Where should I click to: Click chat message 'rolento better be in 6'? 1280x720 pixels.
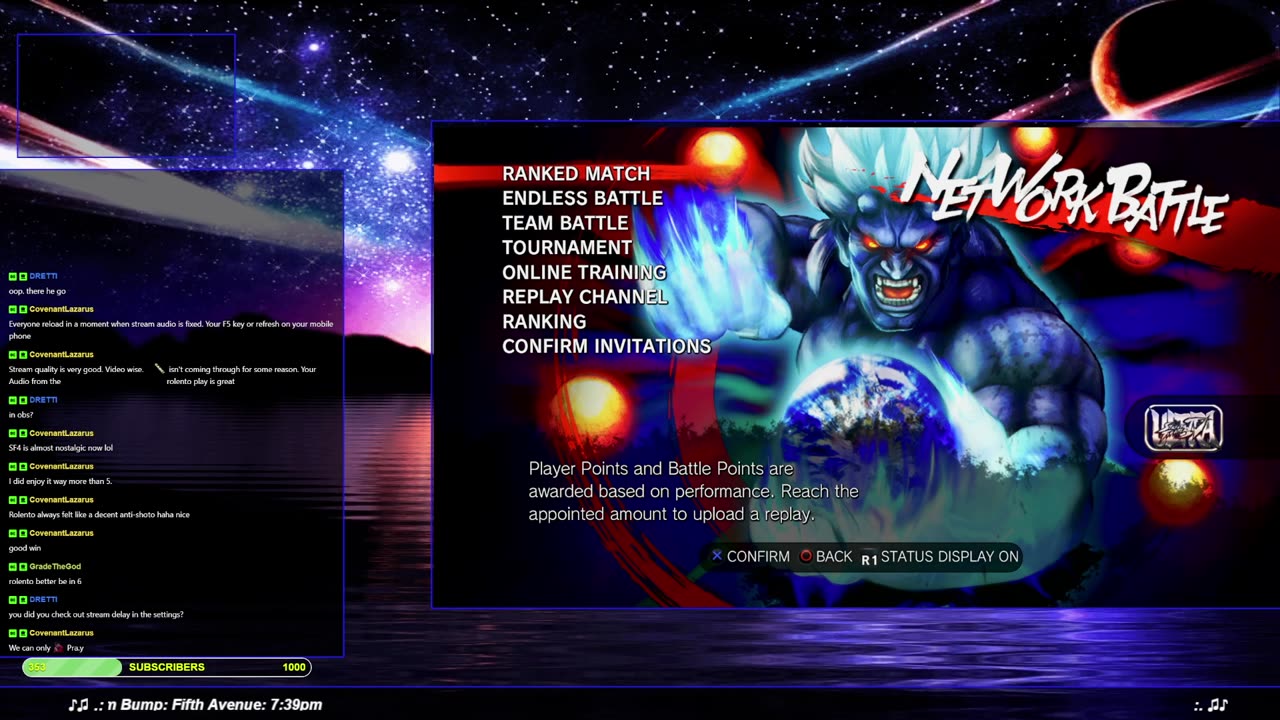click(45, 581)
